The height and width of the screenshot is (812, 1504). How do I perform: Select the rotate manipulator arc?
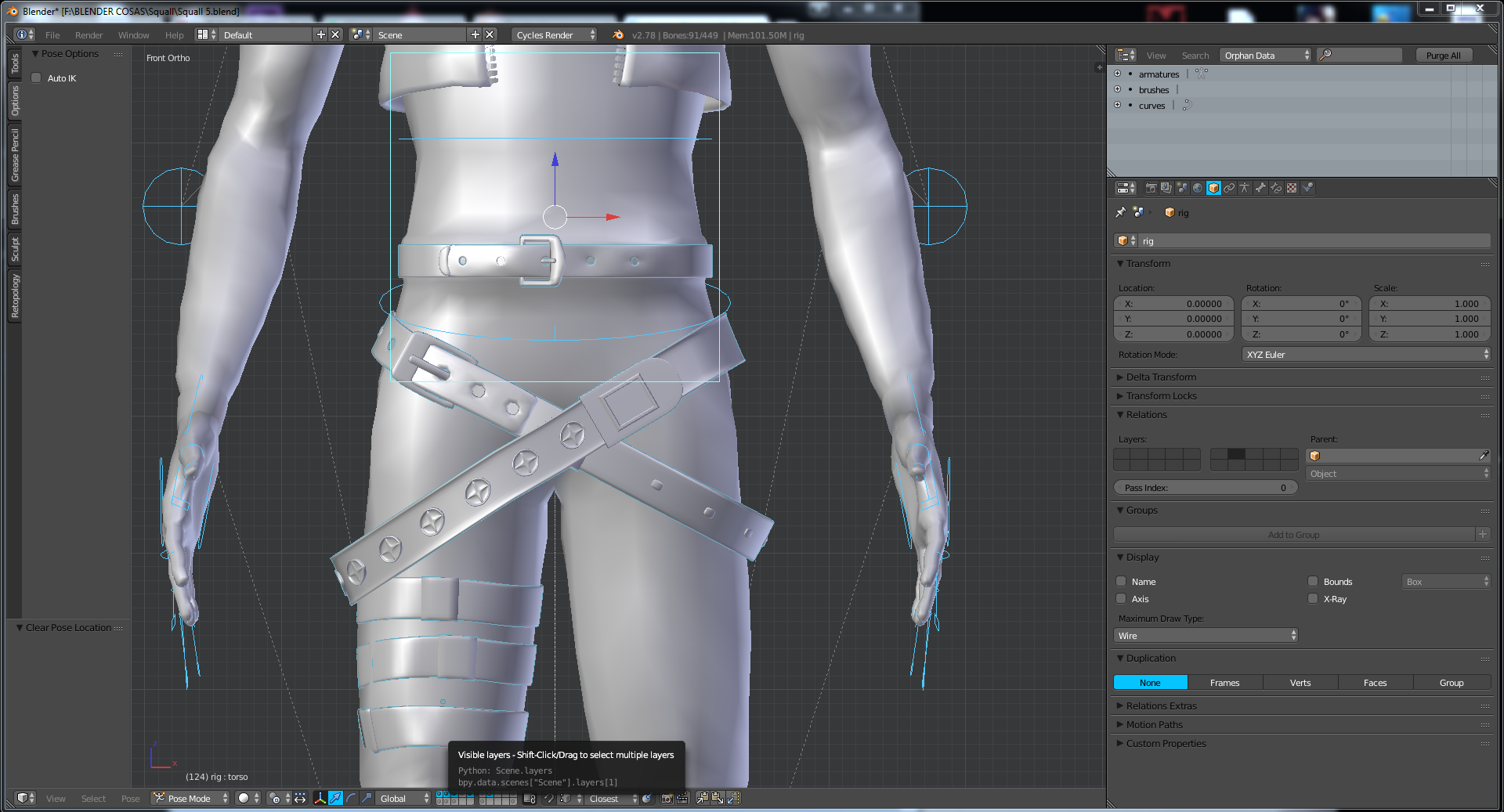[x=351, y=799]
